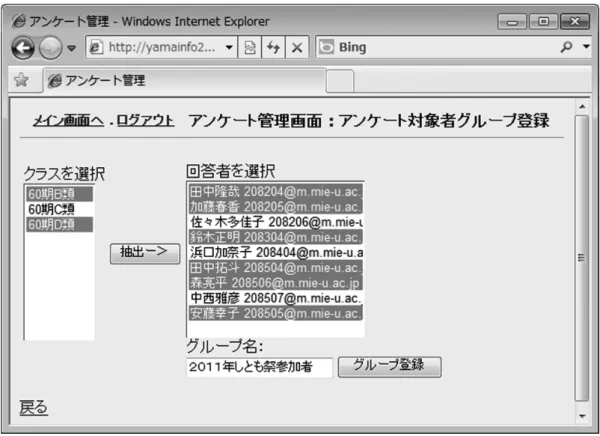Screen dimensions: 600x436
Task: Toggle the Compatibility View icon
Action: click(x=250, y=47)
